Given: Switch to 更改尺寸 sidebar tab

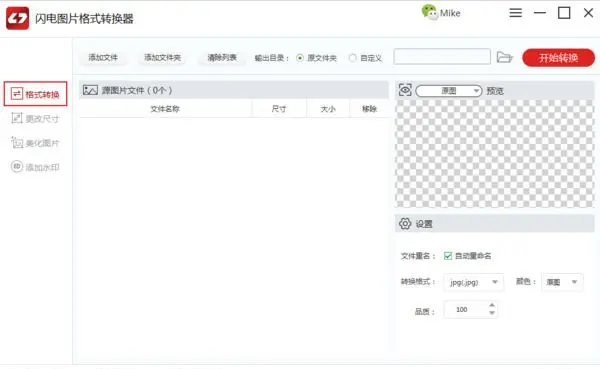Looking at the screenshot, I should pos(36,119).
